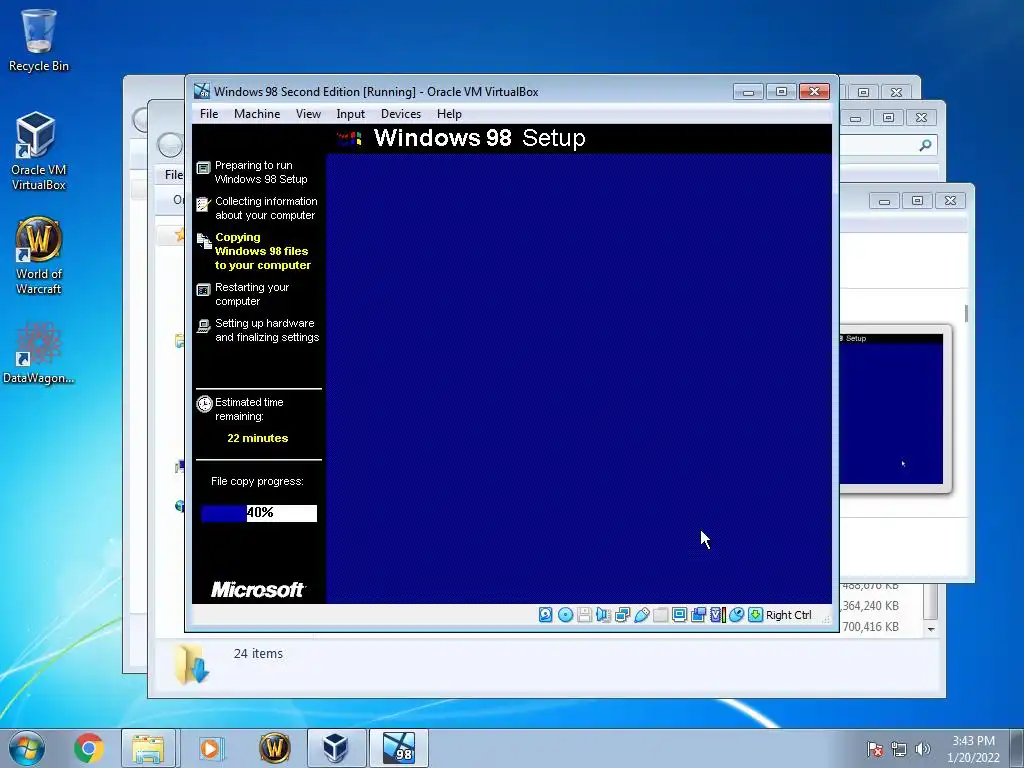Open Windows Media Player from the taskbar

(x=211, y=748)
